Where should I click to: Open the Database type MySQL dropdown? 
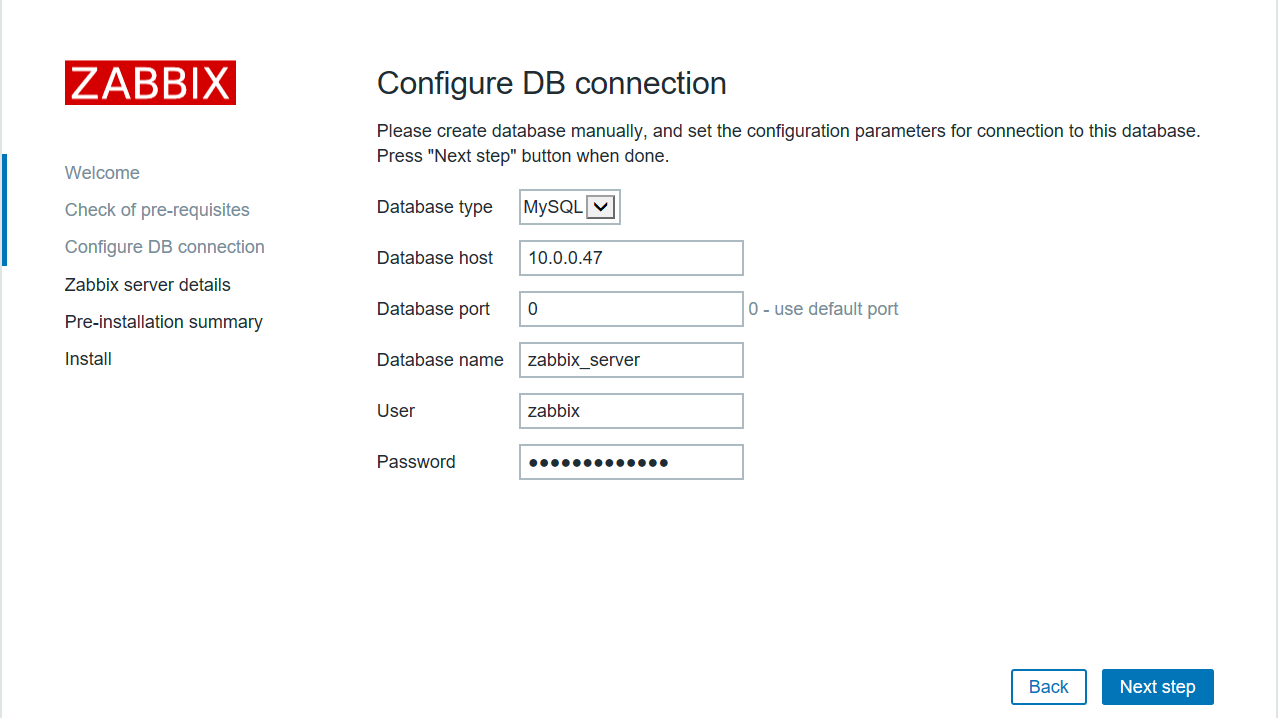[570, 207]
